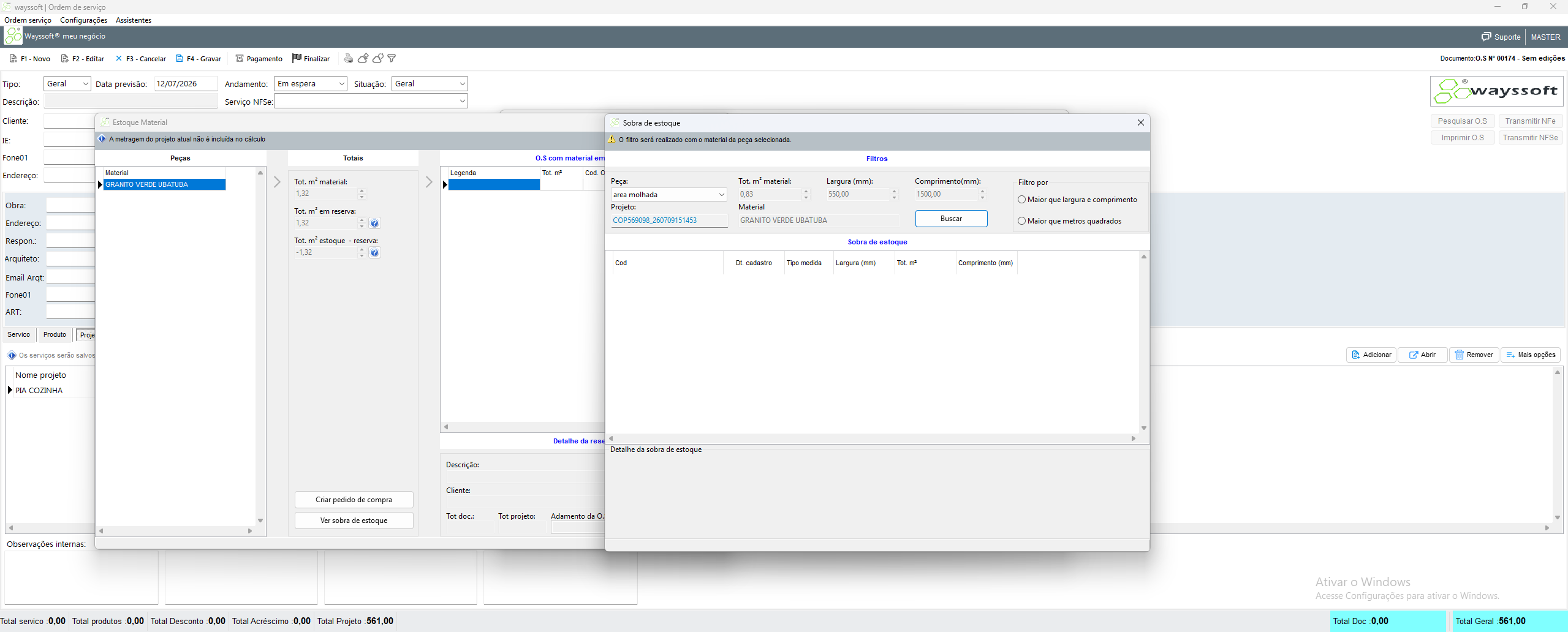1568x632 pixels.
Task: Open Mais opções
Action: (x=1531, y=355)
